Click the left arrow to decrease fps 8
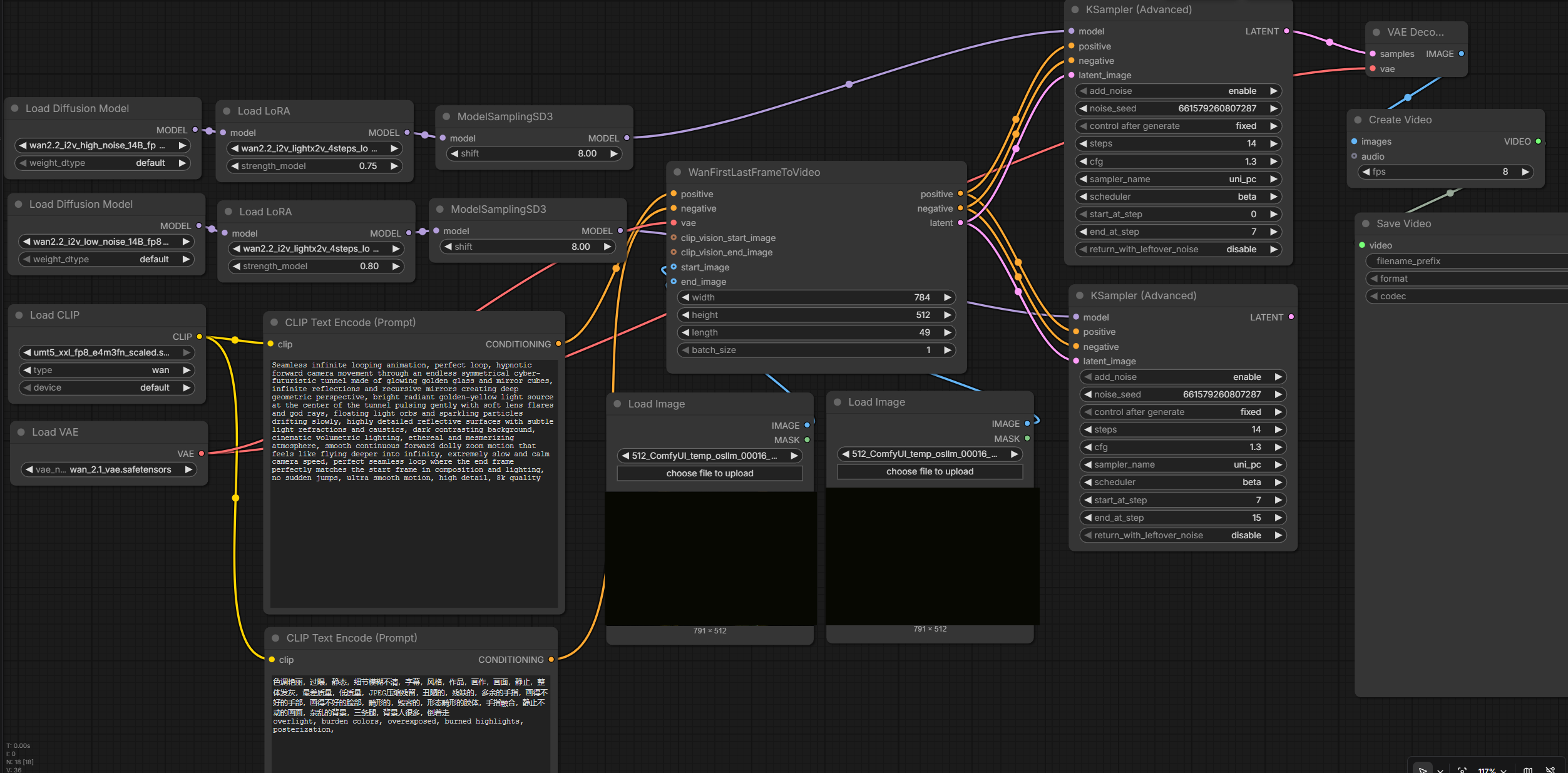This screenshot has height=773, width=1568. [x=1366, y=171]
